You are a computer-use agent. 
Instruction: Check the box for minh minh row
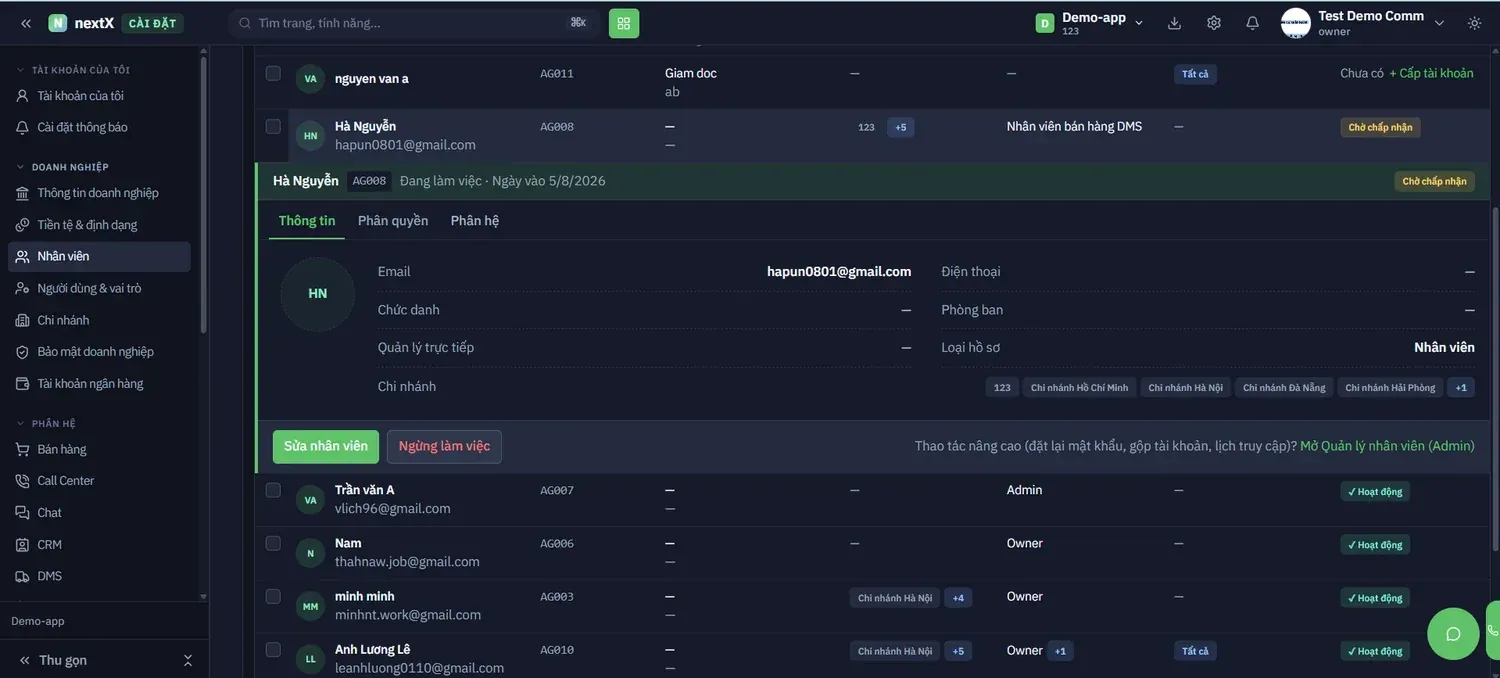pos(273,596)
